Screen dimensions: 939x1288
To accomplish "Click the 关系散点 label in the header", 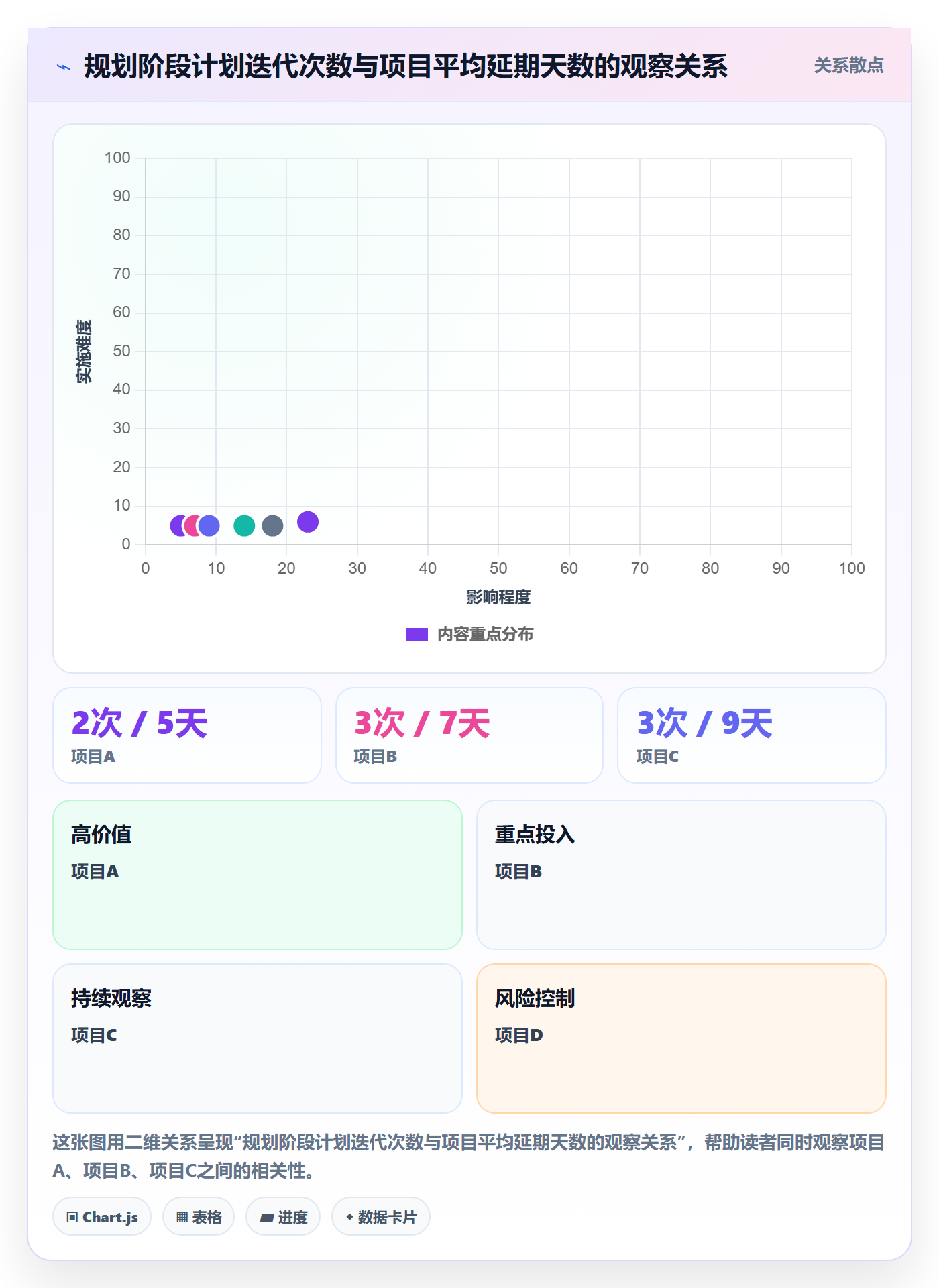I will click(x=848, y=66).
